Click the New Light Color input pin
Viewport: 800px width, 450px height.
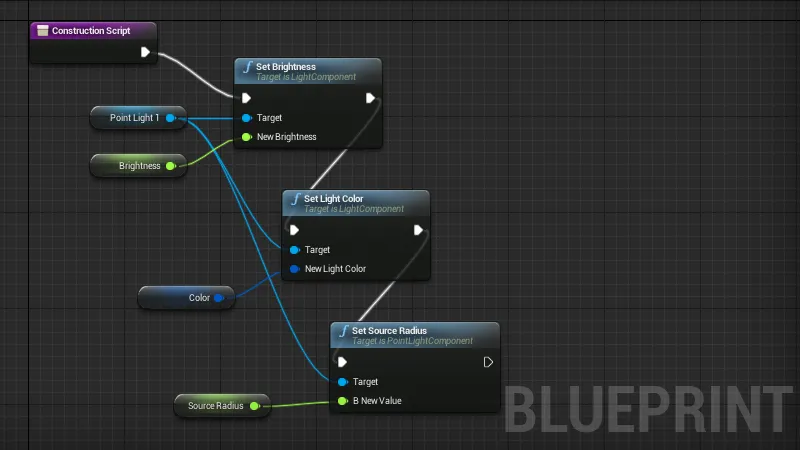[x=294, y=269]
